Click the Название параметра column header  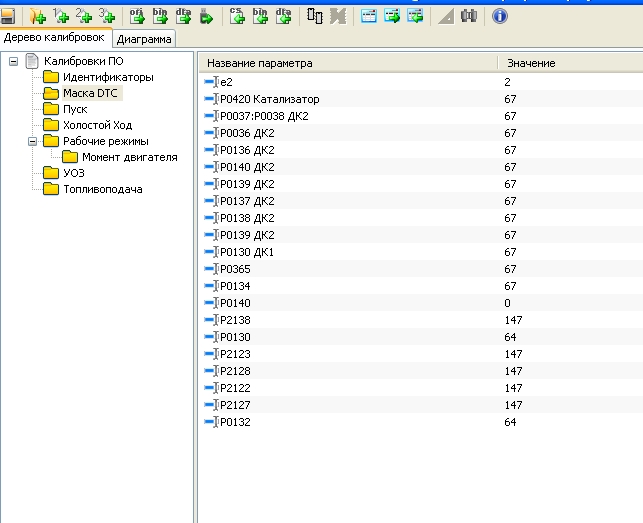click(x=259, y=63)
